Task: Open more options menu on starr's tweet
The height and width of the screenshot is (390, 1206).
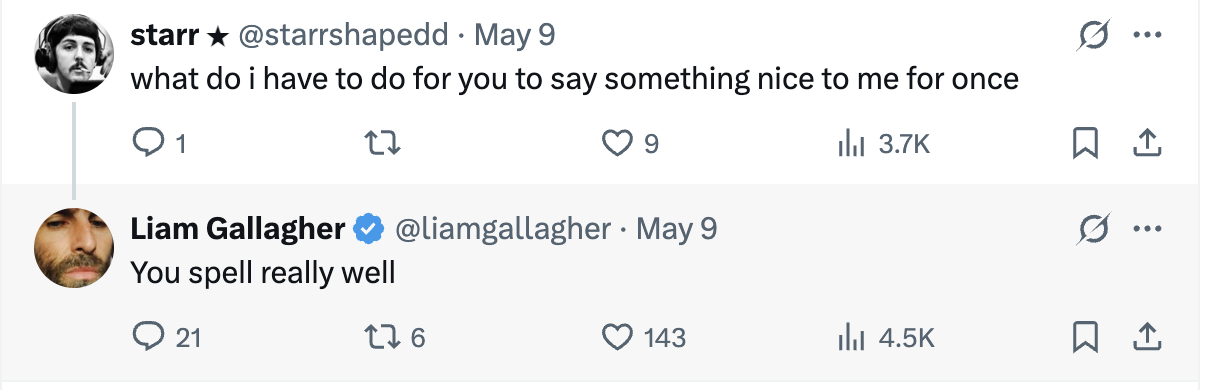Action: point(1146,37)
